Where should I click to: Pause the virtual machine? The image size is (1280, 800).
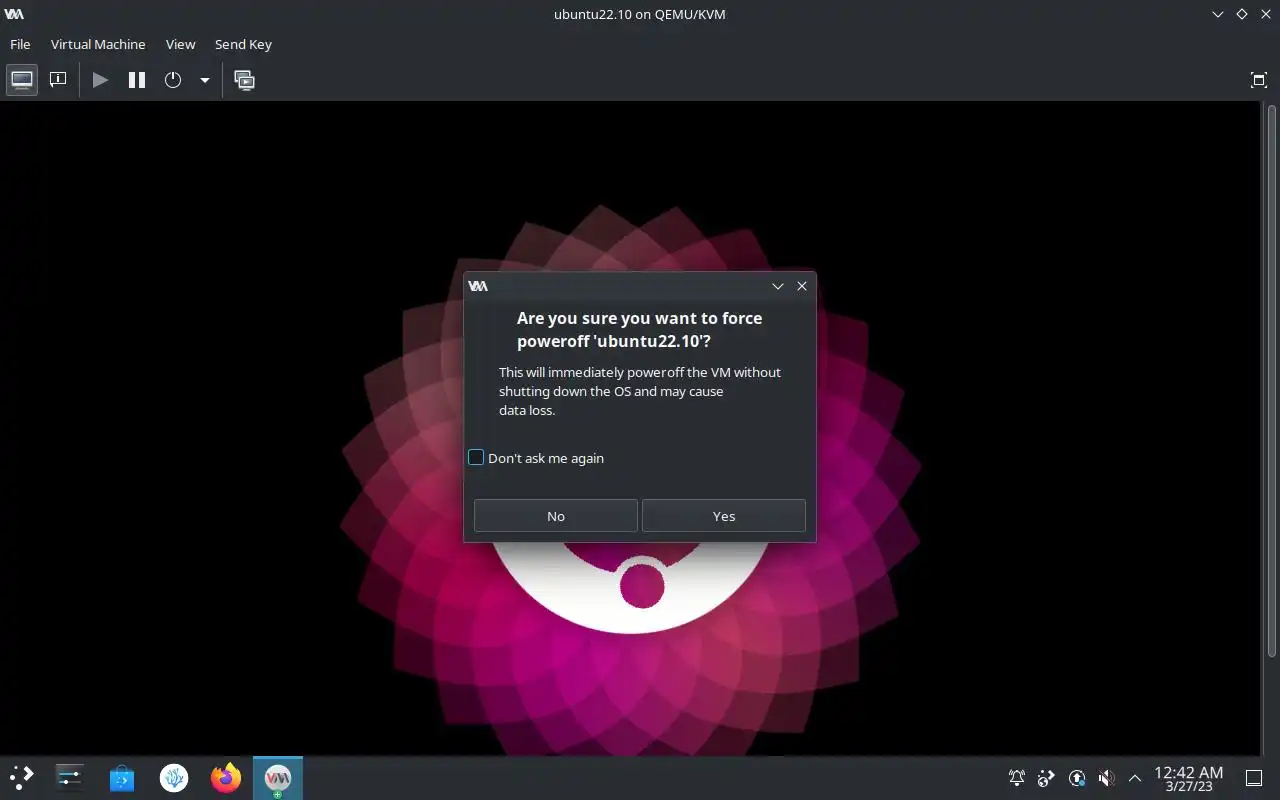tap(137, 80)
